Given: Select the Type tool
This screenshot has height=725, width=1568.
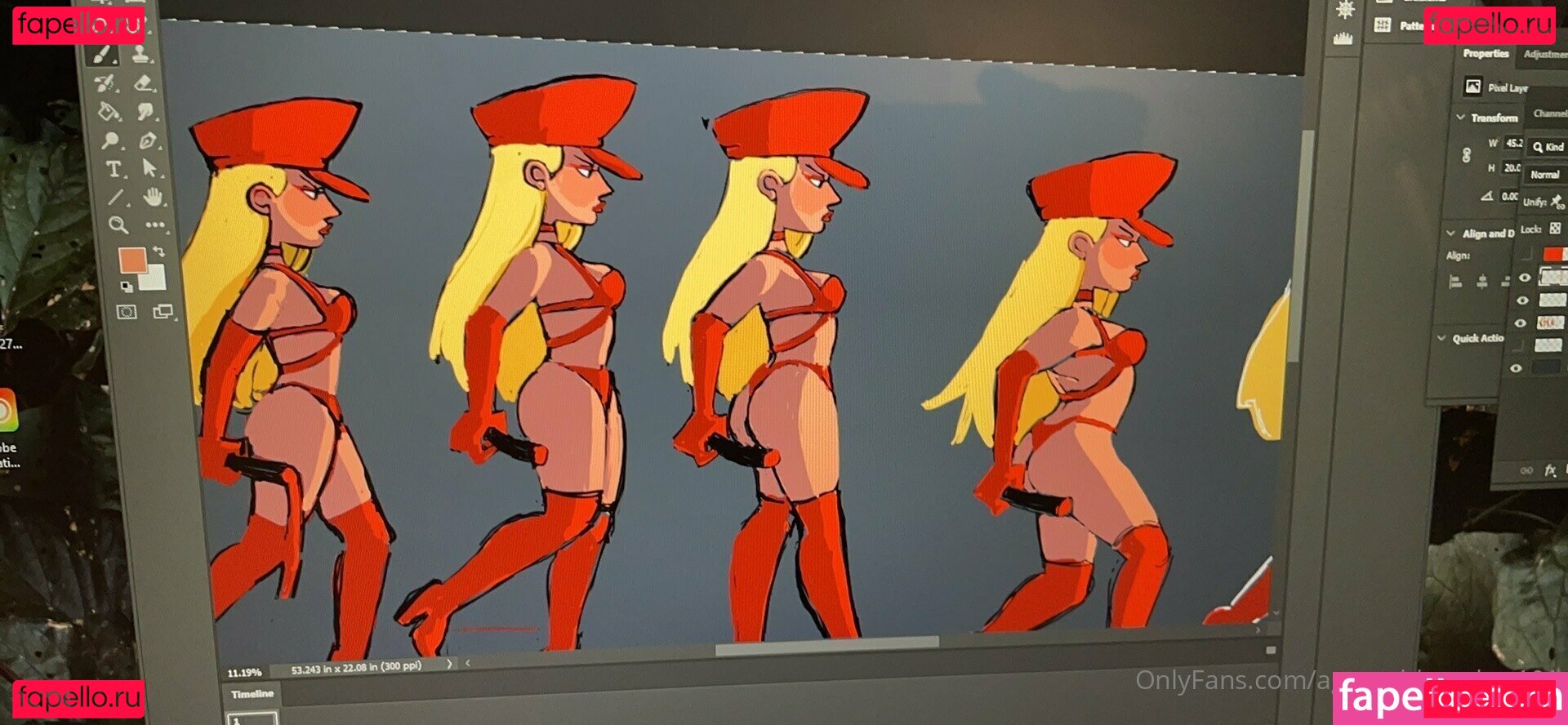Looking at the screenshot, I should point(113,169).
